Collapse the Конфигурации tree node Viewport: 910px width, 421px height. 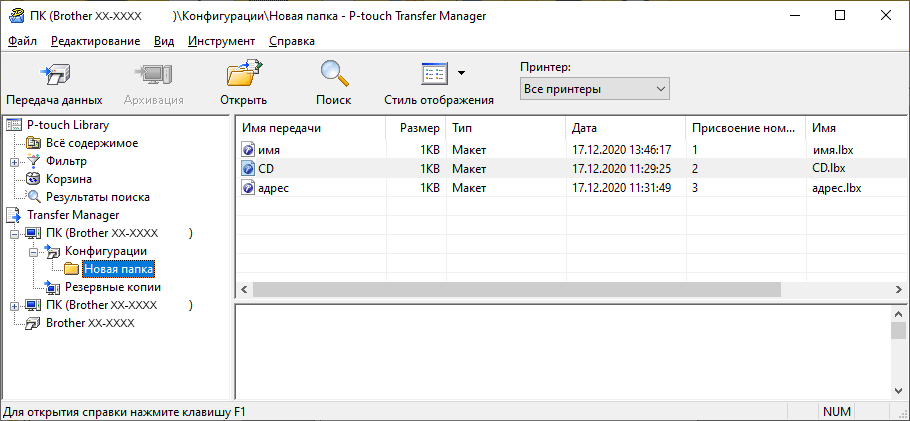point(32,251)
